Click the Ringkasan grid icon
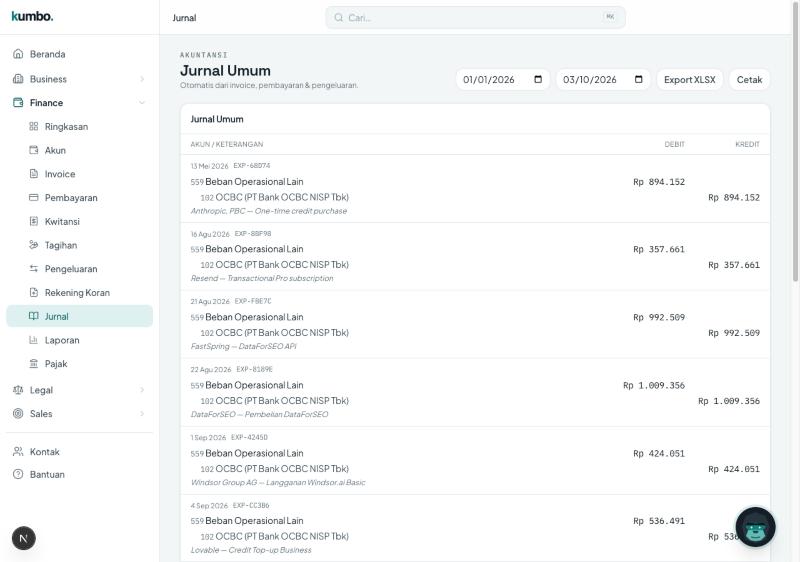 click(34, 126)
